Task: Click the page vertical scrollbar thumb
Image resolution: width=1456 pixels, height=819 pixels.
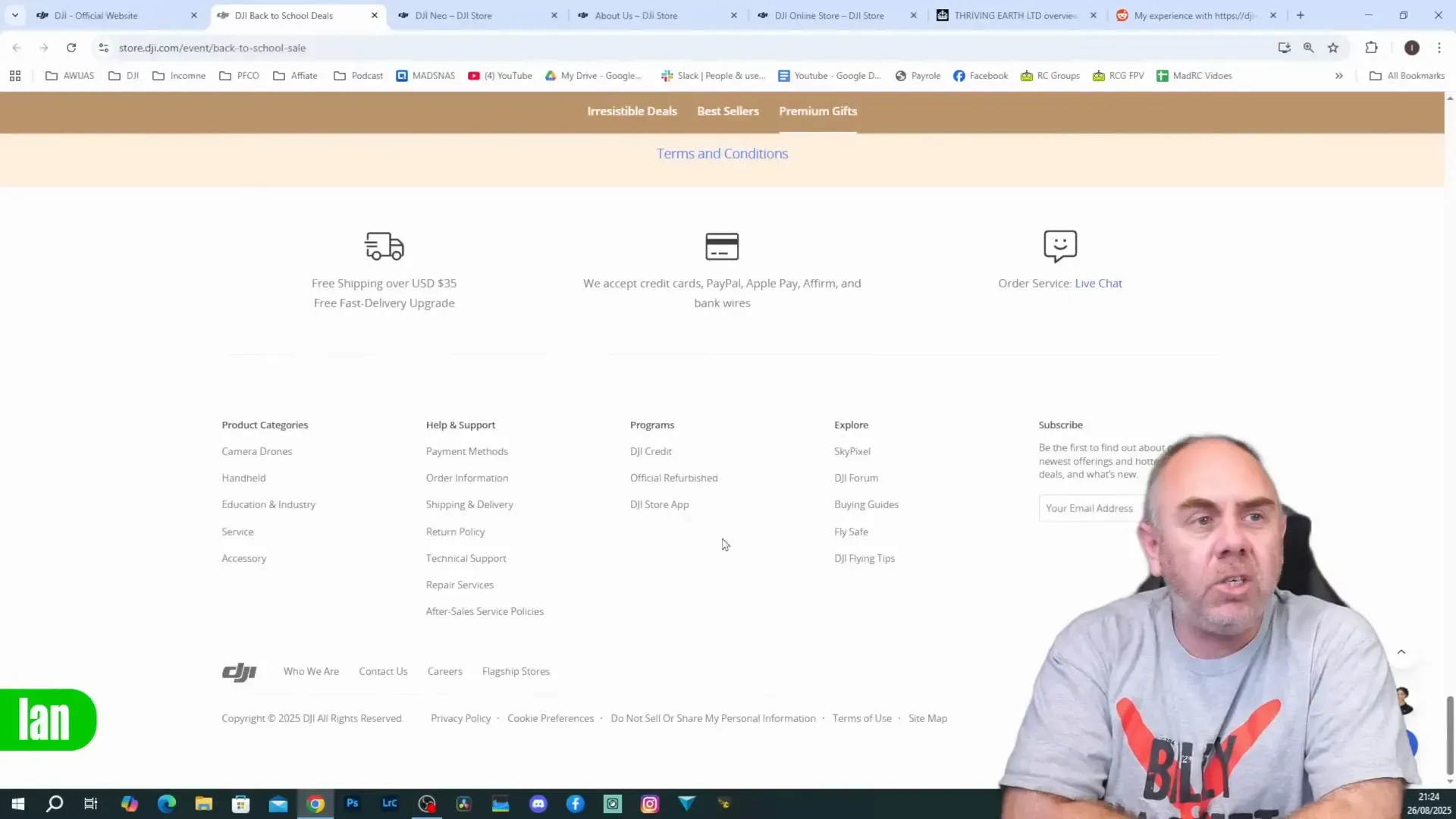Action: tap(1450, 734)
